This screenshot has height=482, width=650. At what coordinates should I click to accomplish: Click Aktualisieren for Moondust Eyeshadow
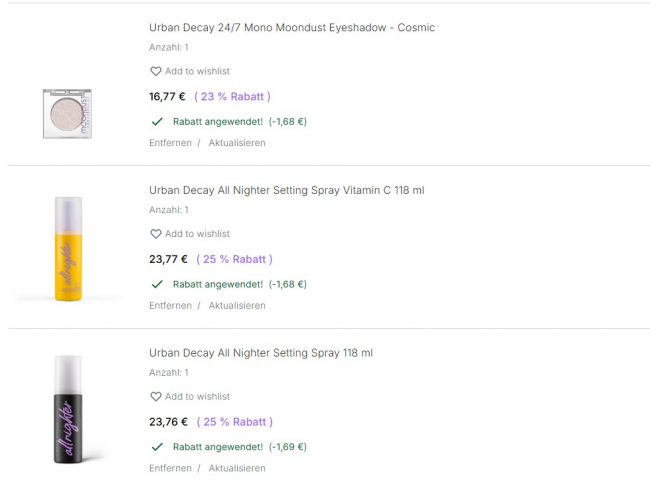click(x=237, y=143)
